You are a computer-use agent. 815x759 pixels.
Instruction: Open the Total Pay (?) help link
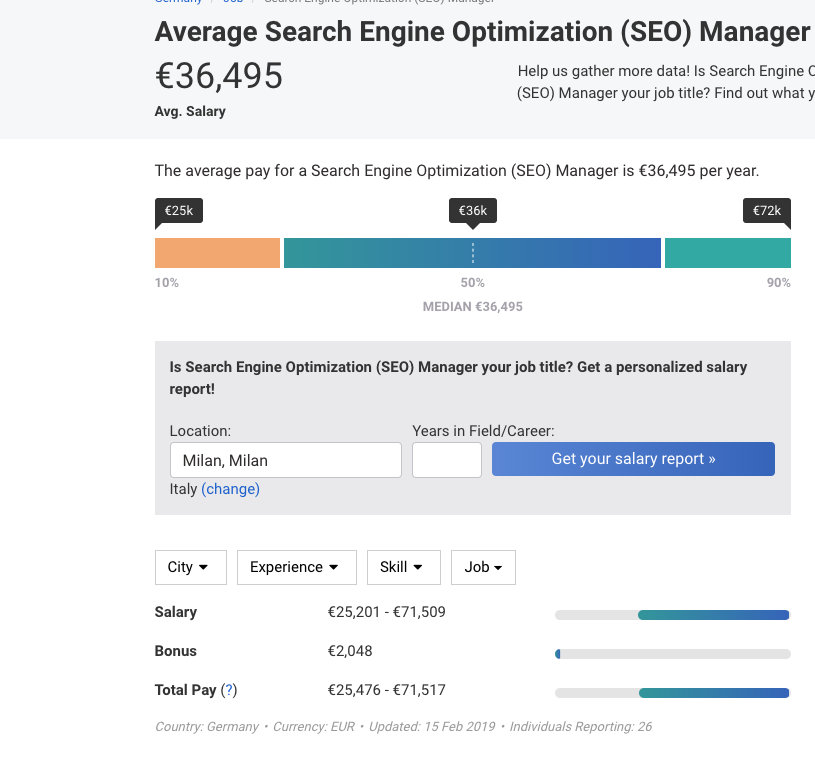(229, 690)
